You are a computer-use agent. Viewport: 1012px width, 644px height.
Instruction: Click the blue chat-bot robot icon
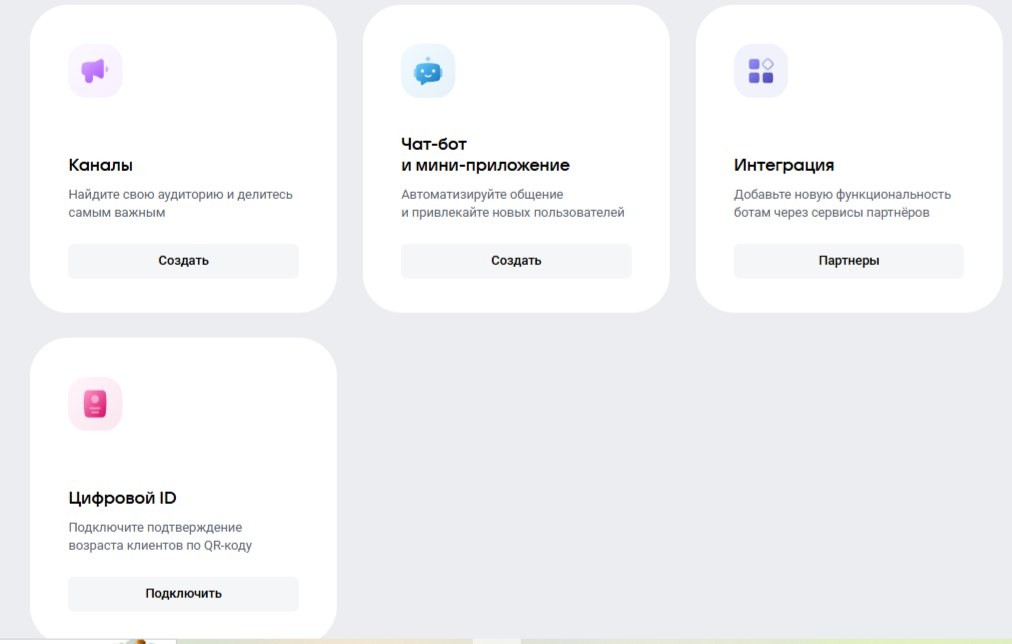click(428, 71)
